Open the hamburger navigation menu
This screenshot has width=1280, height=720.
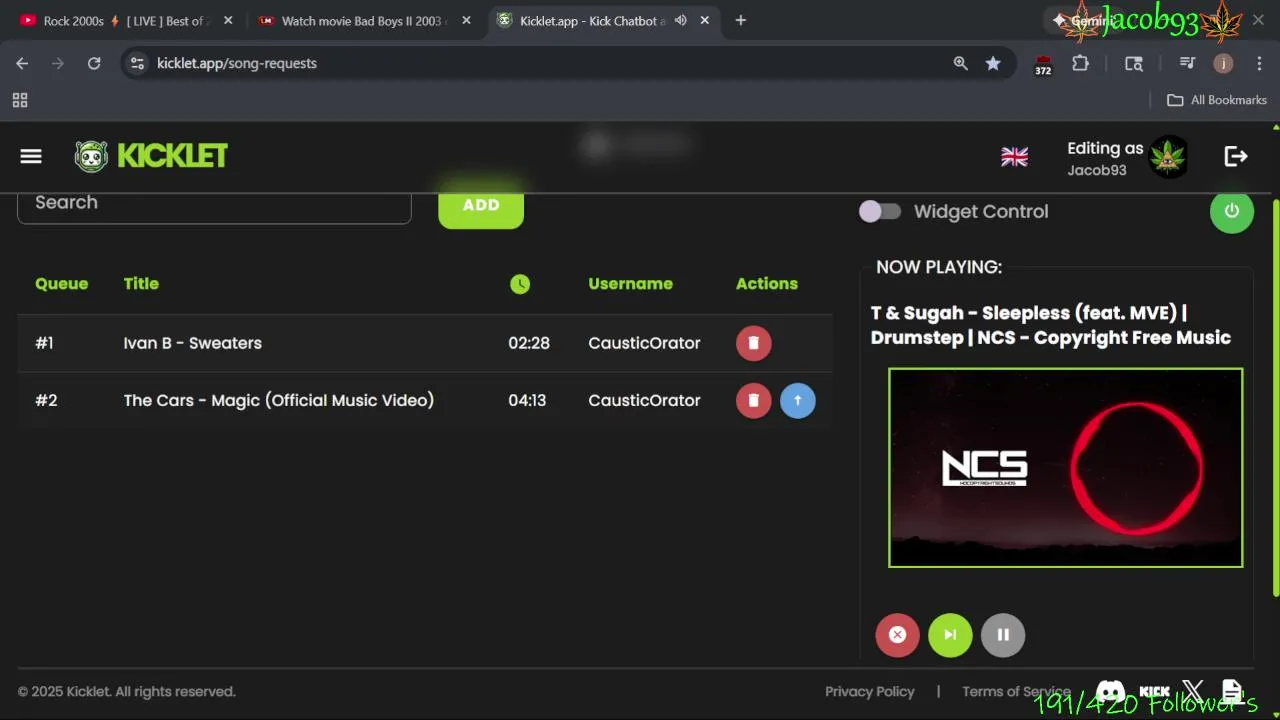[x=31, y=156]
